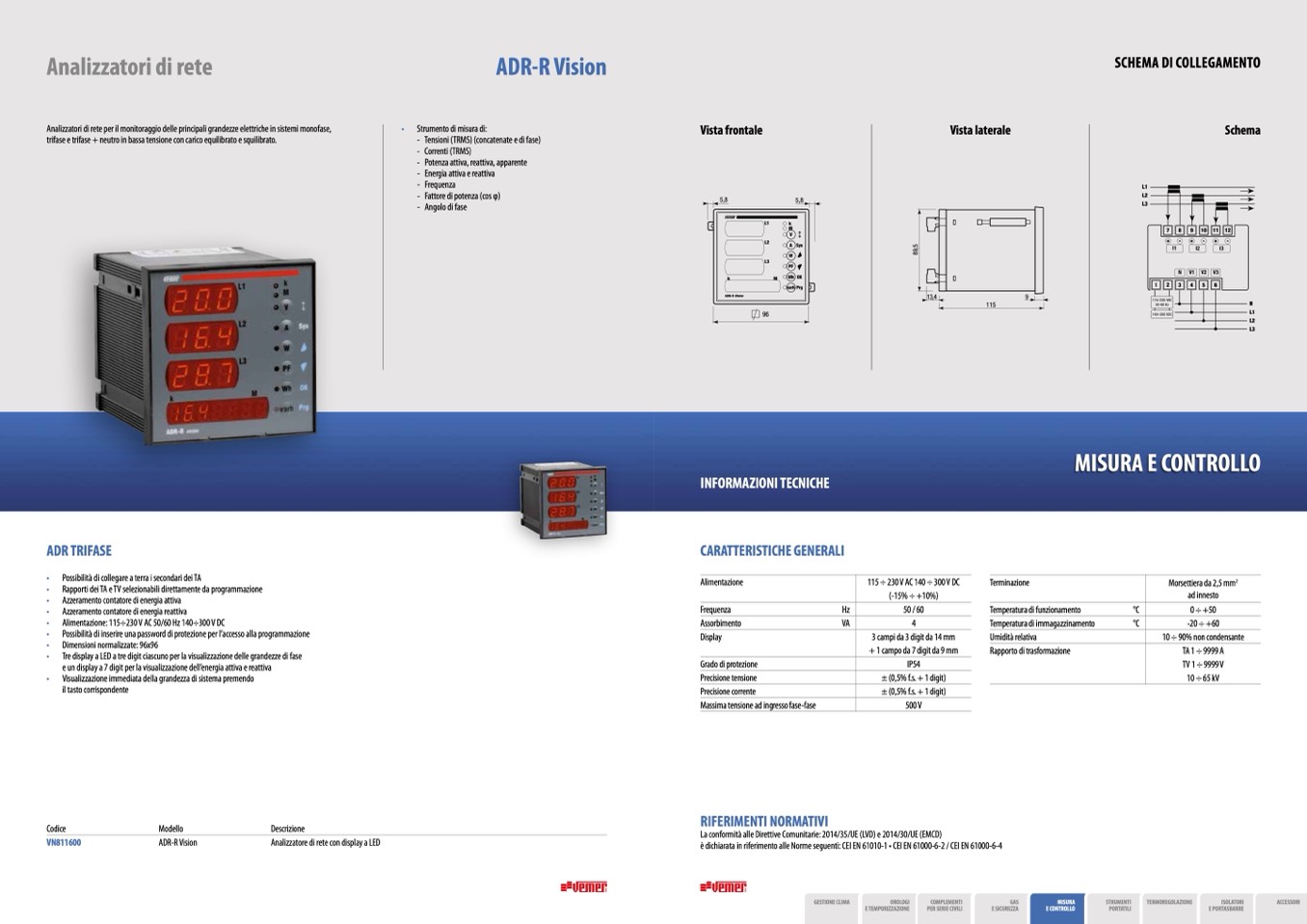Select the Complementi per Serie Civili tab
The height and width of the screenshot is (924, 1307).
point(945,908)
